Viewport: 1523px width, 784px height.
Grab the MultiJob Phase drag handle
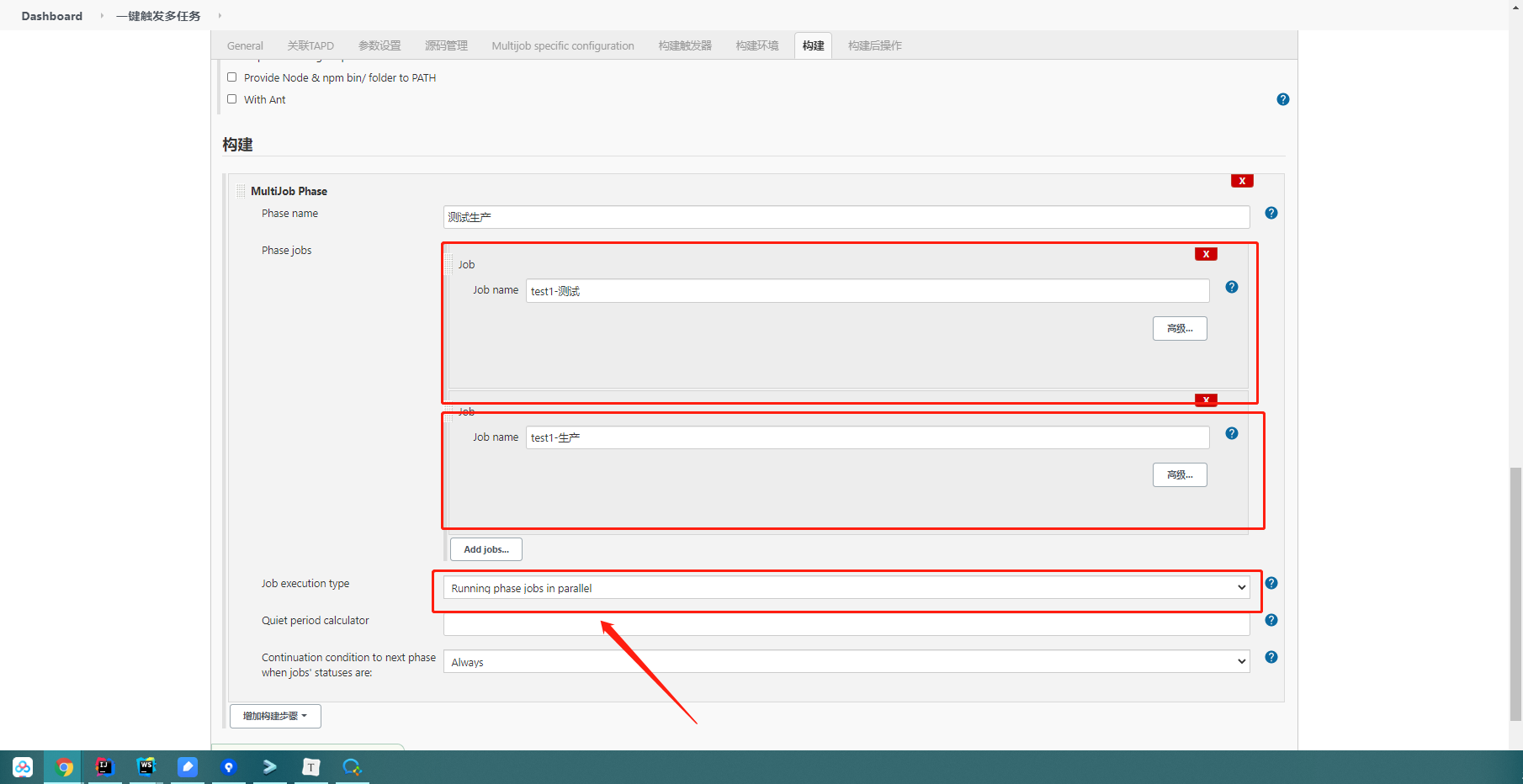pos(241,191)
